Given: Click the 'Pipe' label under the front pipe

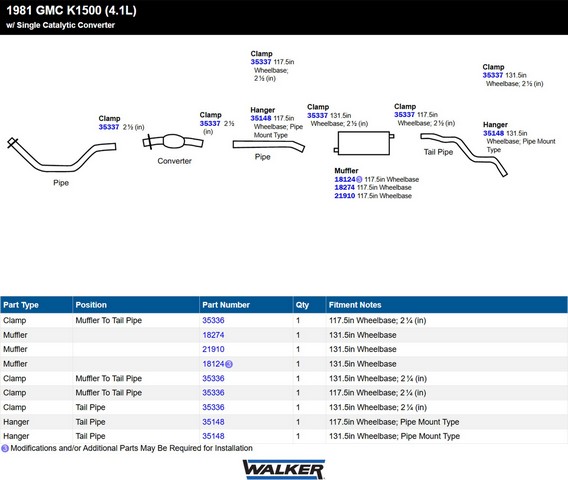Looking at the screenshot, I should click(61, 183).
